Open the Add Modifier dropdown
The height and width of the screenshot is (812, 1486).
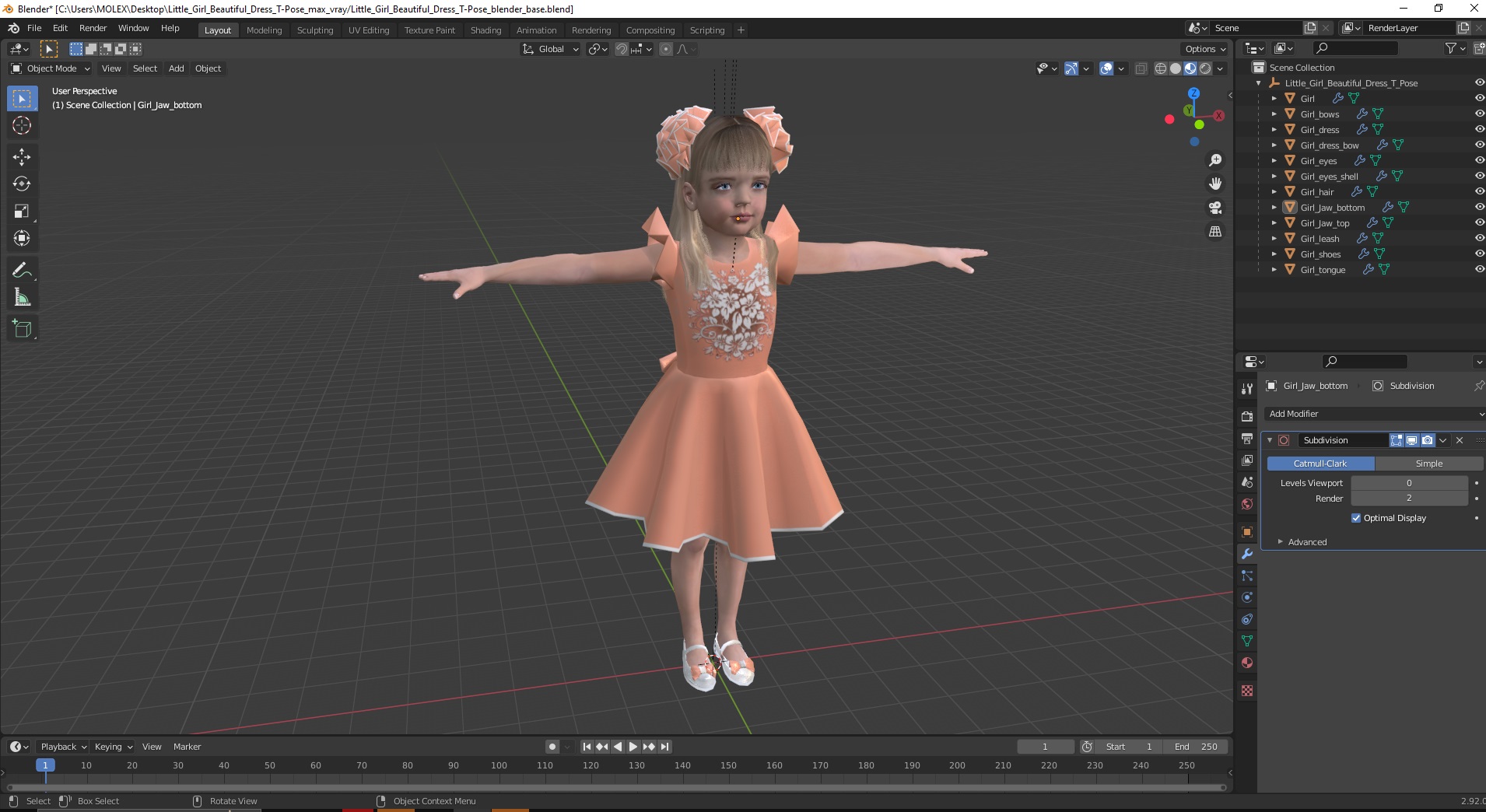[1373, 414]
